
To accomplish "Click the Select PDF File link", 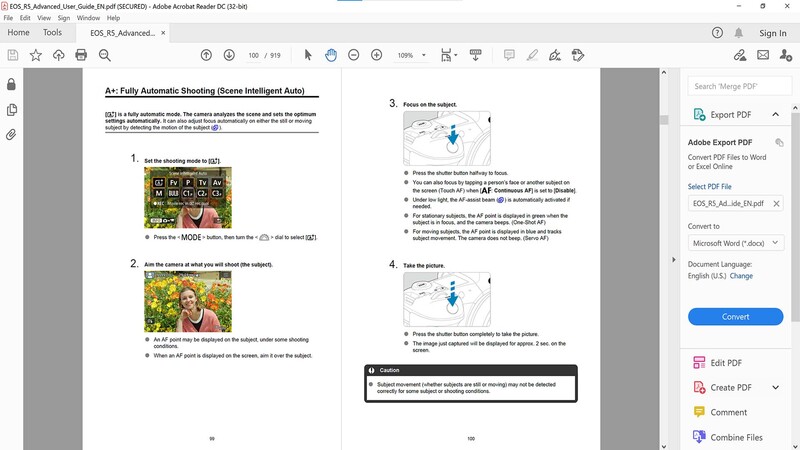I will pyautogui.click(x=709, y=186).
